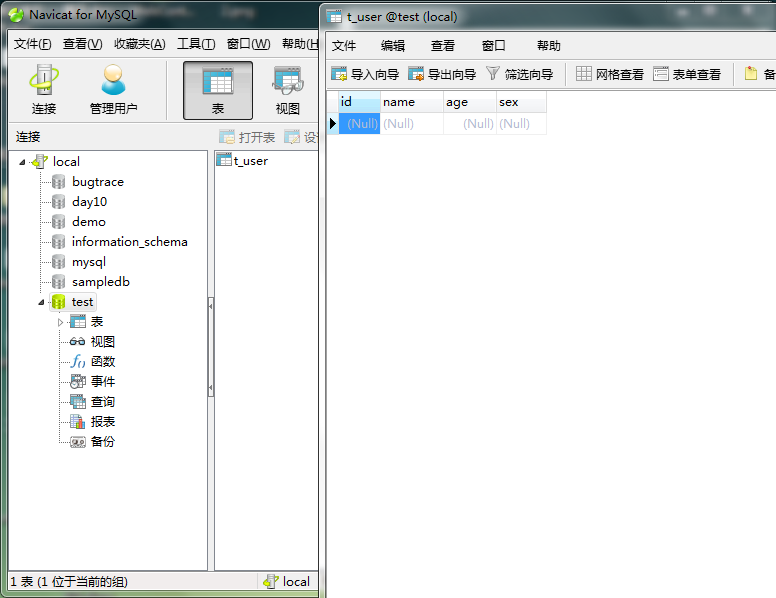The height and width of the screenshot is (598, 776).
Task: Click the name column header
Action: pyautogui.click(x=411, y=102)
